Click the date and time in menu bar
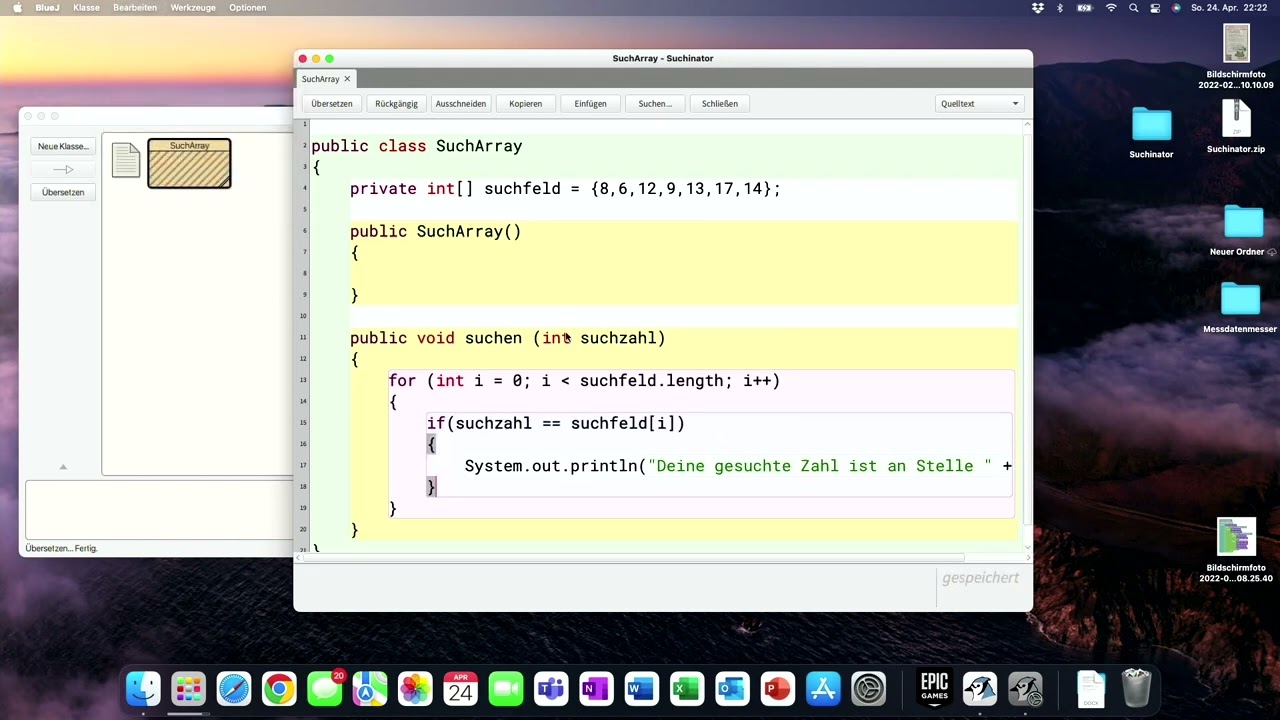Viewport: 1280px width, 720px height. click(1230, 7)
